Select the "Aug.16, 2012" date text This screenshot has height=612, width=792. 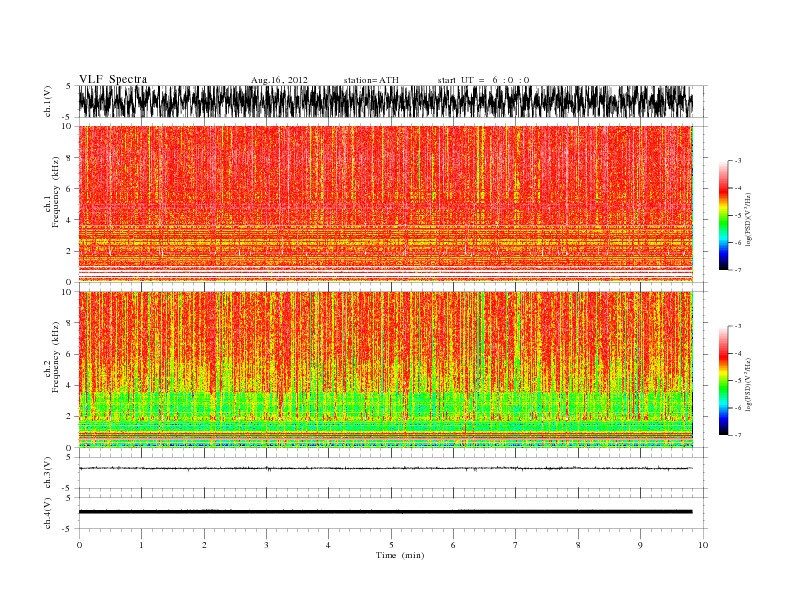pos(279,80)
